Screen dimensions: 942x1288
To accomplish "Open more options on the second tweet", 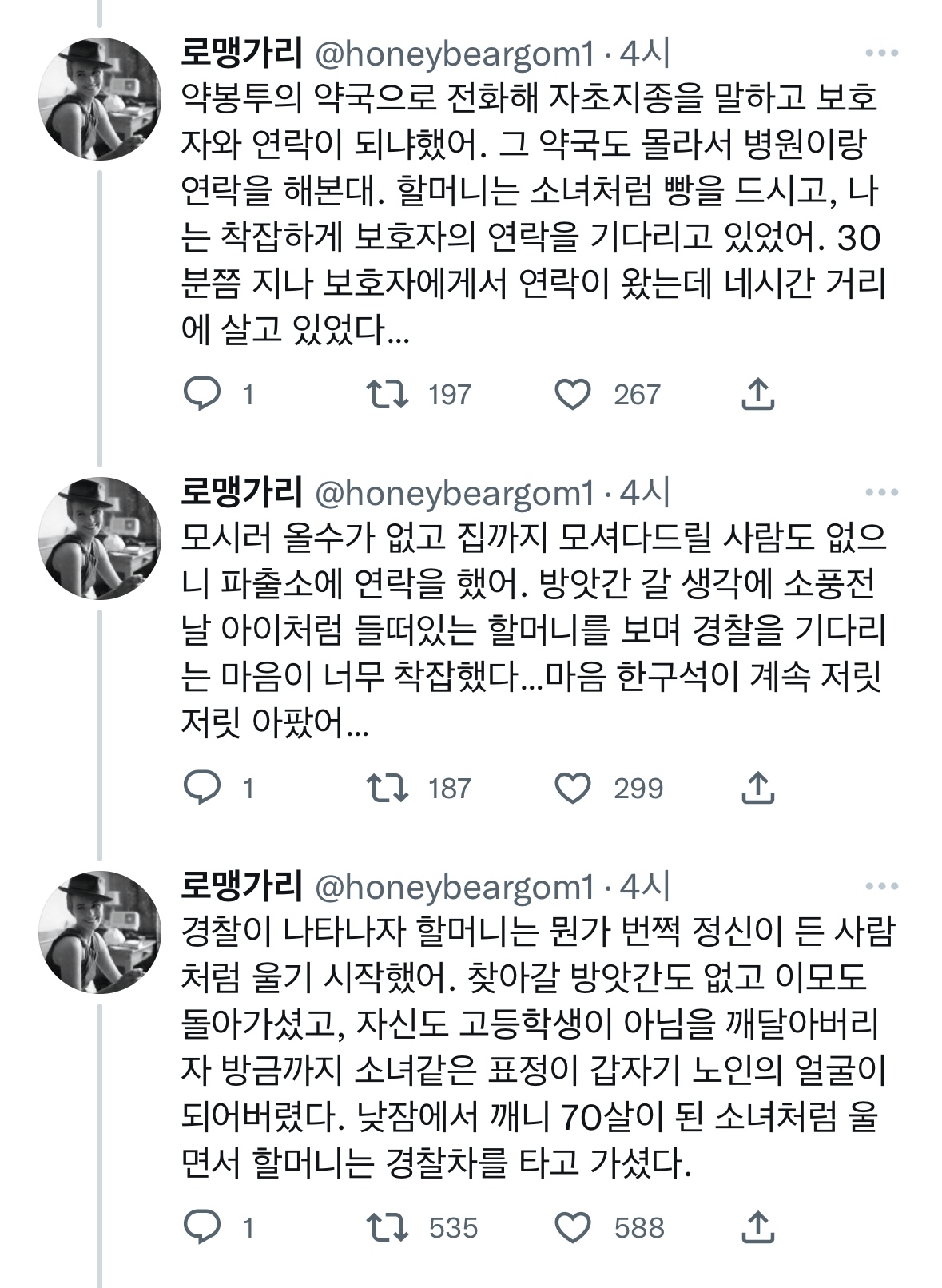I will (881, 493).
